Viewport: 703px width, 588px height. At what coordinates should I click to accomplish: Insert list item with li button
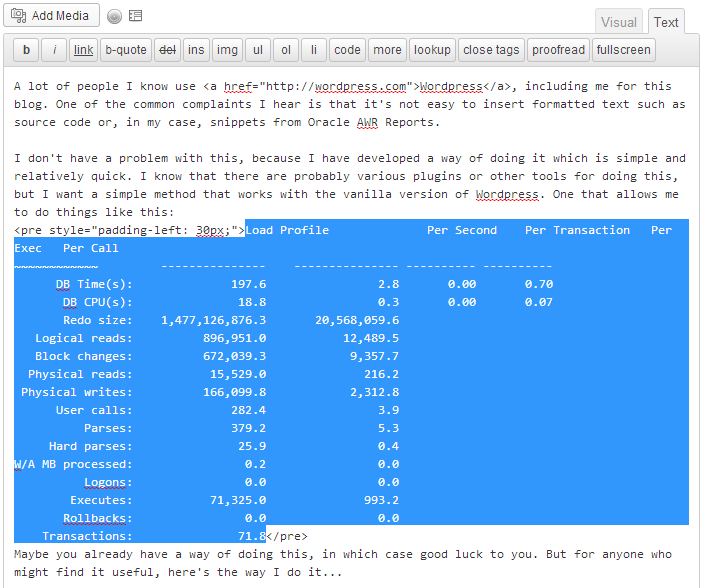(315, 50)
